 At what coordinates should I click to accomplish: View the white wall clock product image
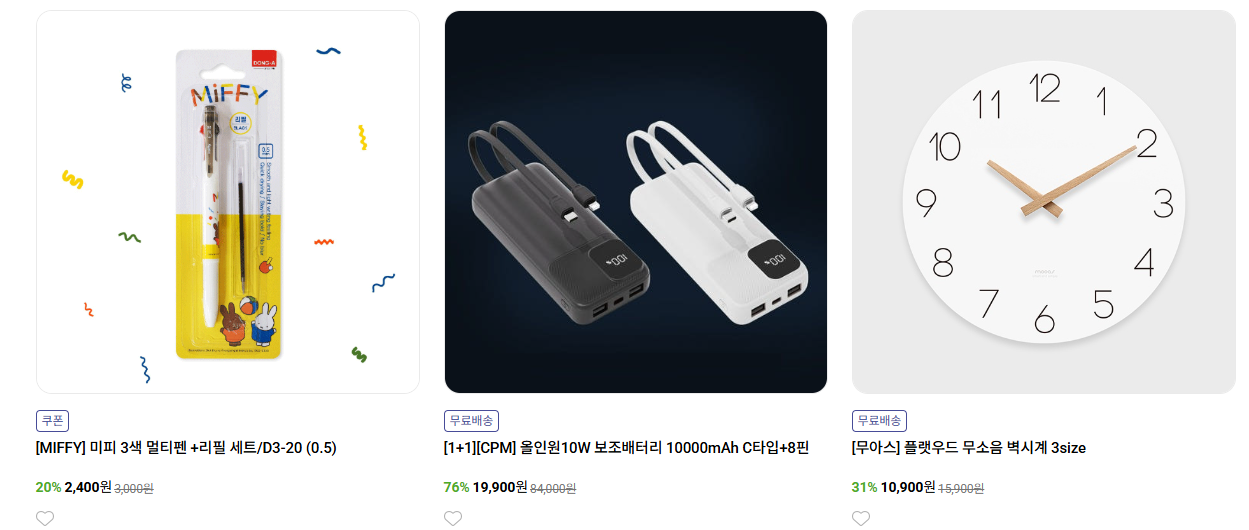(1044, 202)
